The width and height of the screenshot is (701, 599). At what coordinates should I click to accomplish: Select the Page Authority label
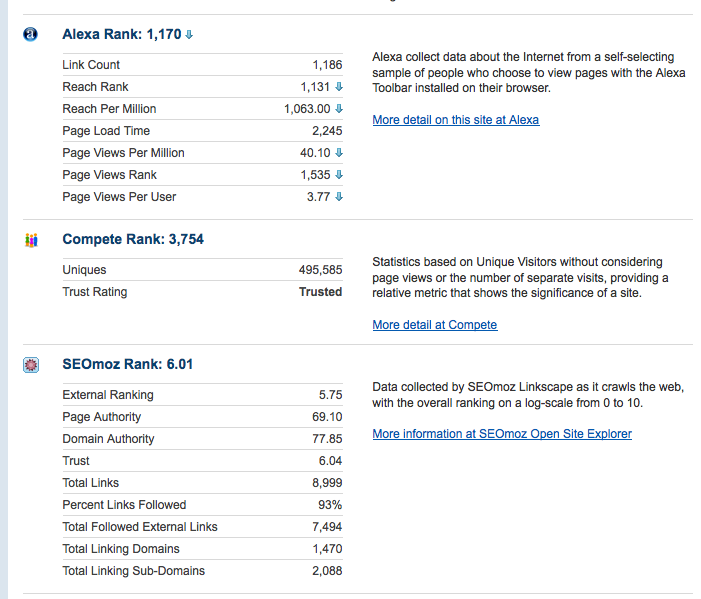102,417
